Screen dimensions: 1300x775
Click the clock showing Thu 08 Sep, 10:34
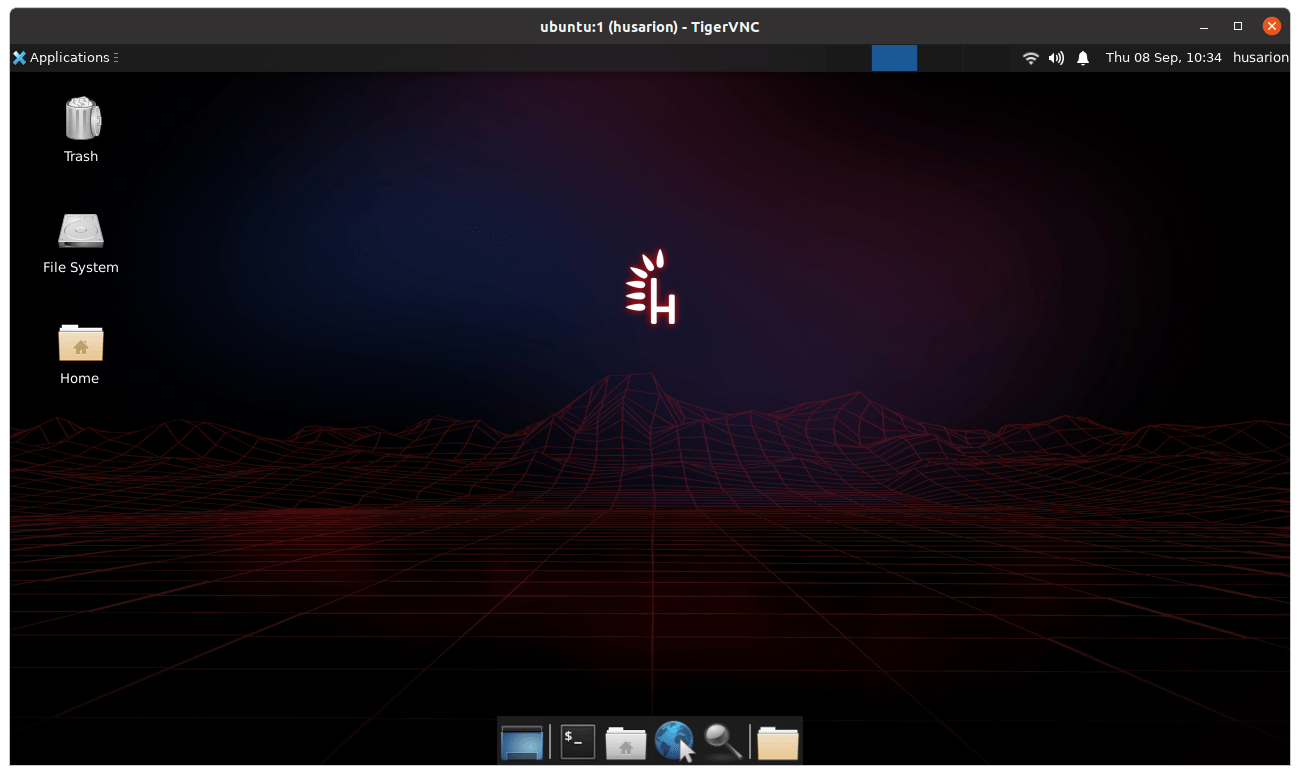click(1163, 58)
